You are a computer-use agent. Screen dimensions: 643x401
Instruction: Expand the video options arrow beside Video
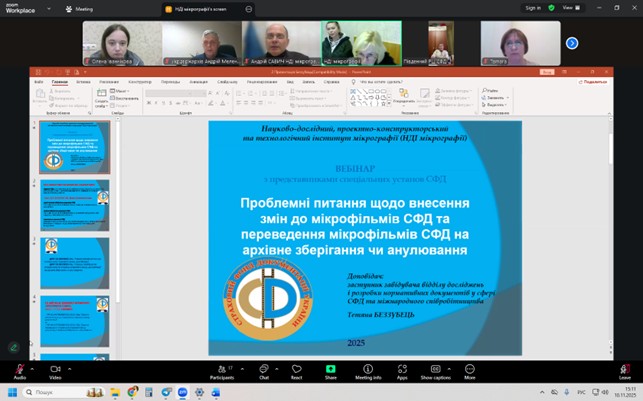tap(69, 365)
